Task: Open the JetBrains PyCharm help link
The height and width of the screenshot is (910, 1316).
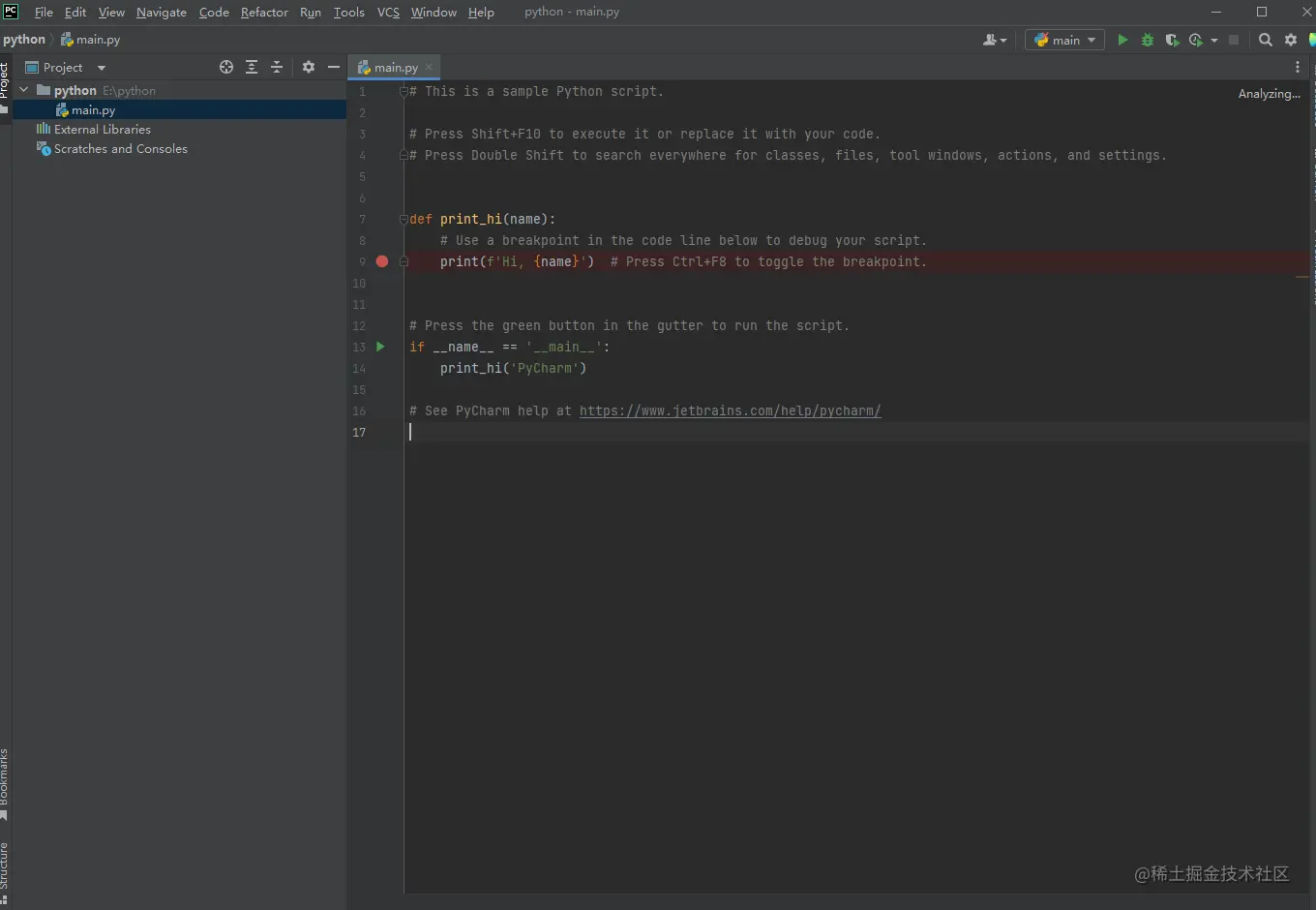Action: pos(730,410)
